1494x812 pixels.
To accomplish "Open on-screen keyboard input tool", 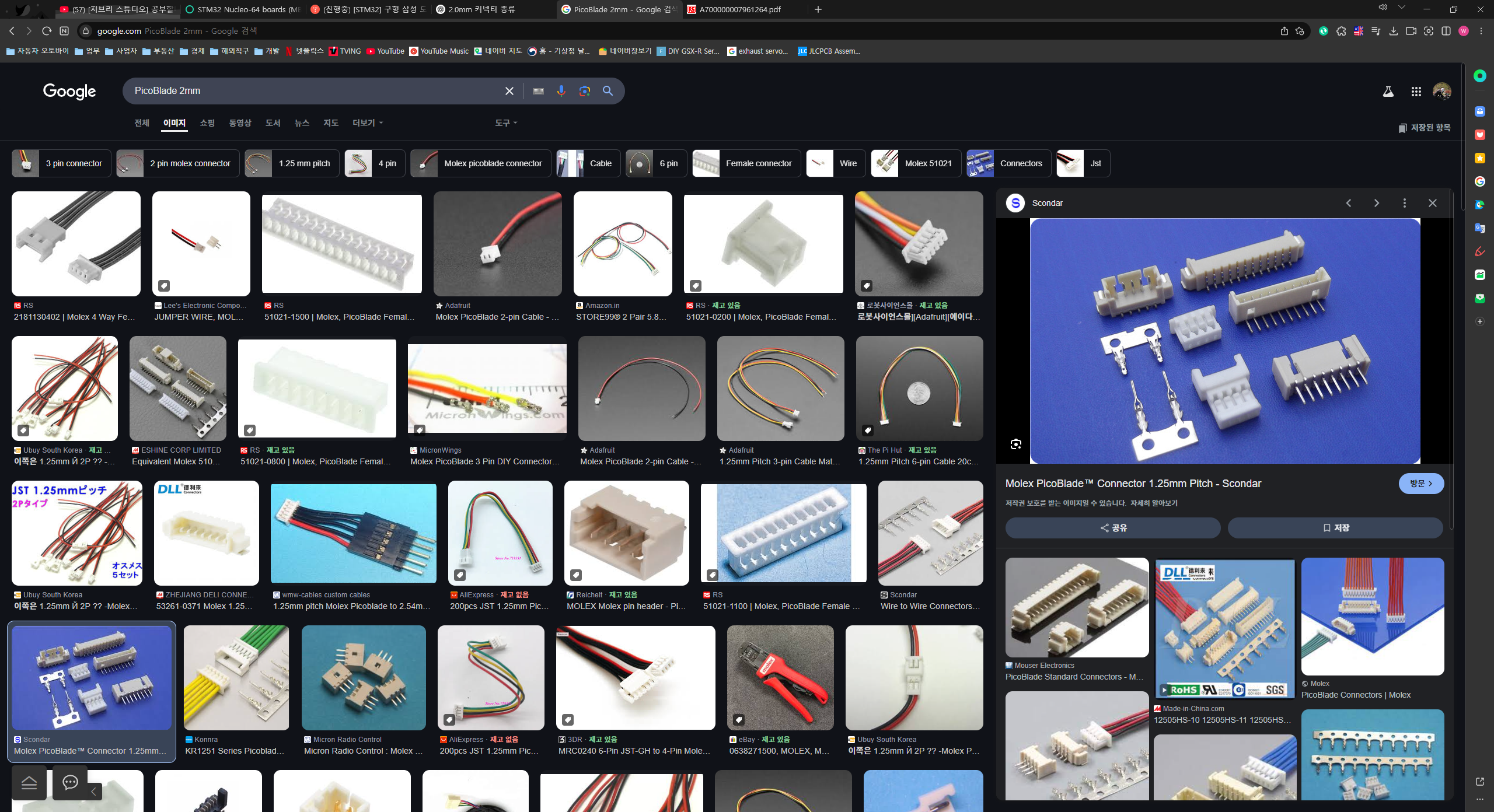I will click(538, 91).
